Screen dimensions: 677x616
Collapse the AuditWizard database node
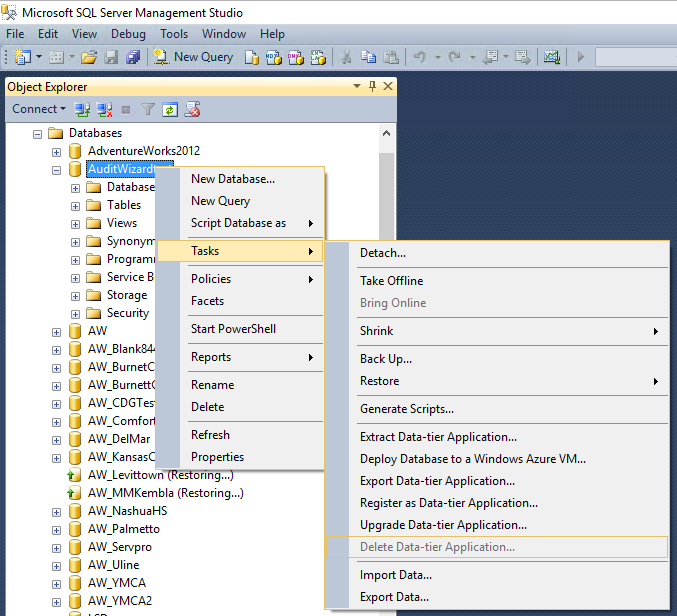tap(56, 171)
